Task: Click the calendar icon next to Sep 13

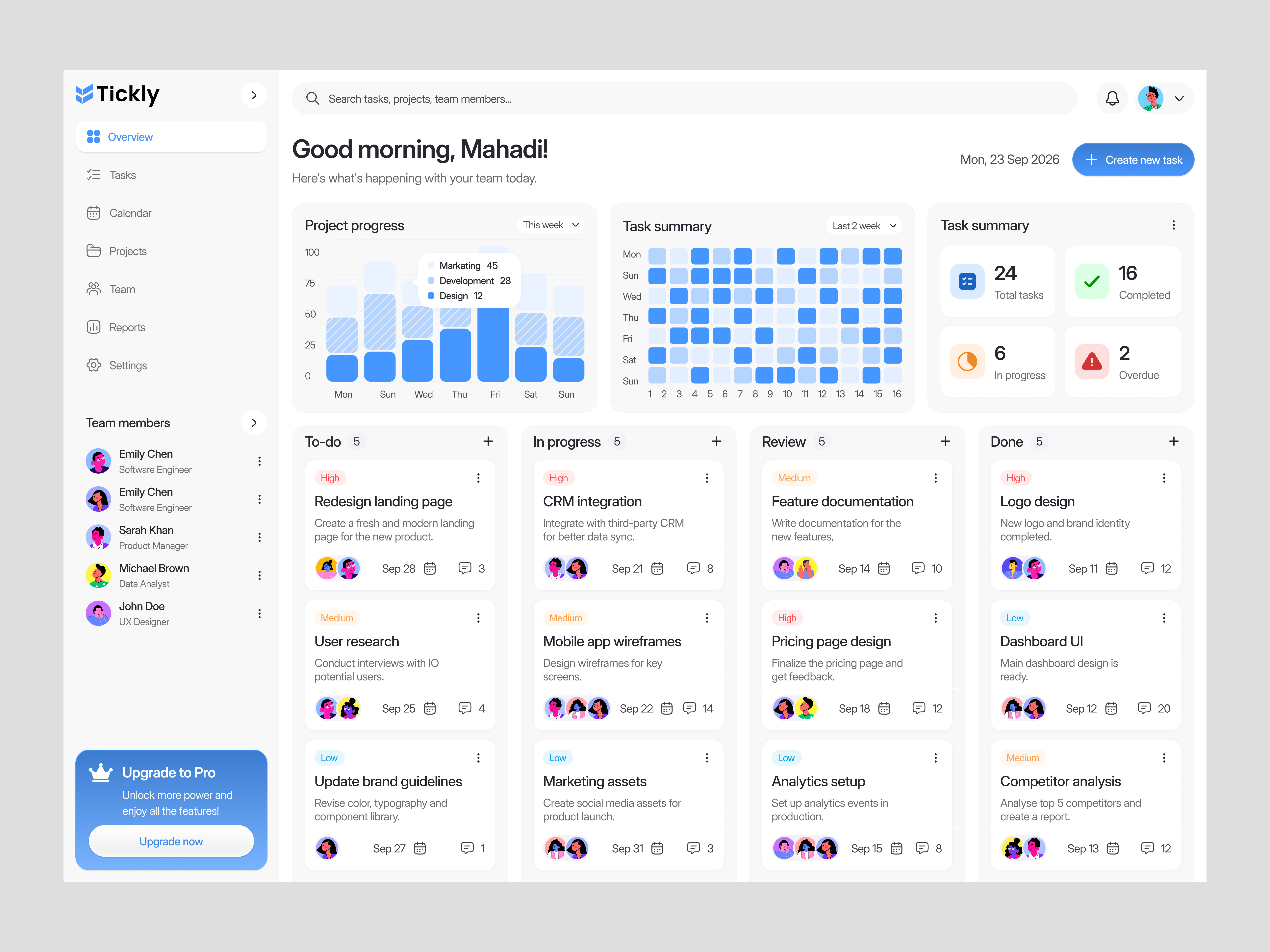Action: 1113,848
